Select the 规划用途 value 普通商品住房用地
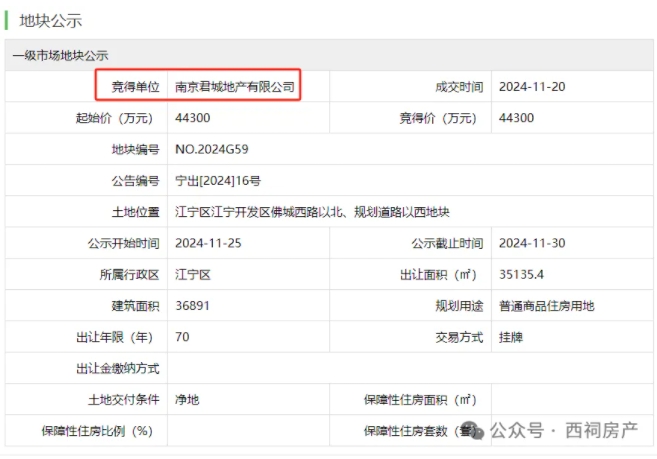657x459 pixels. click(x=546, y=306)
